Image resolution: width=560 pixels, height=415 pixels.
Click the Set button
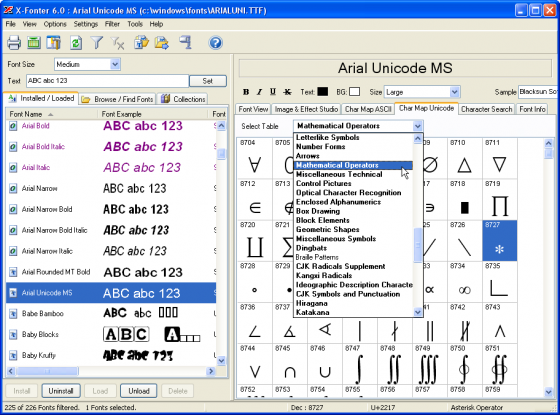208,81
